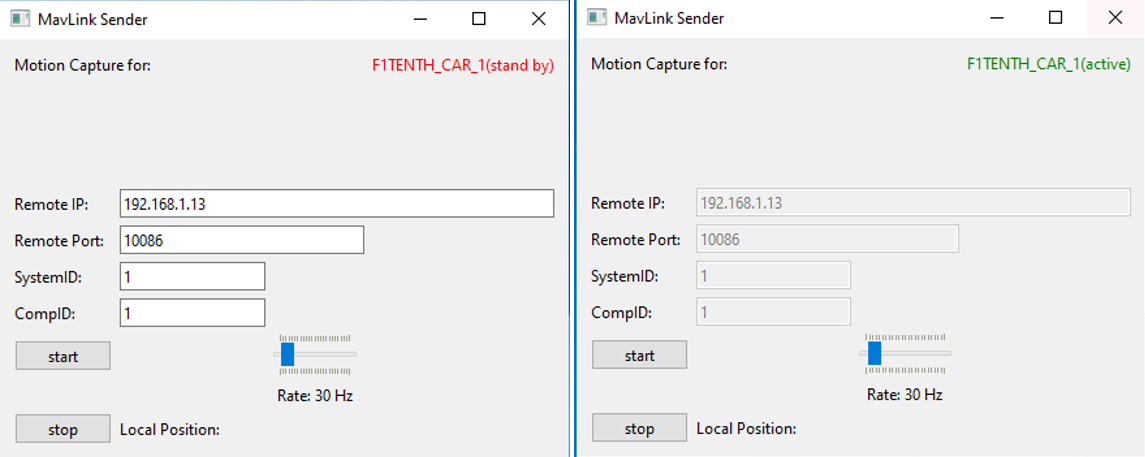Click the rate slider handle in left window
This screenshot has width=1145, height=457.
pos(288,354)
